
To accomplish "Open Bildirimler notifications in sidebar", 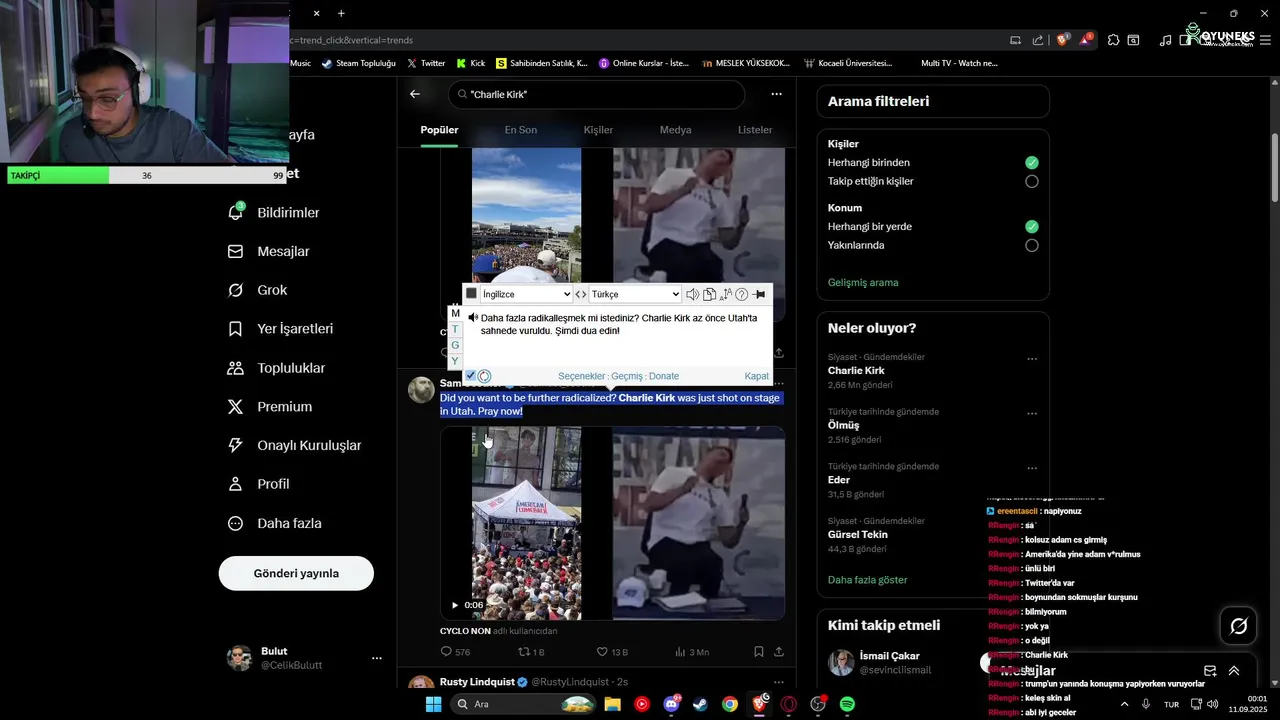I will click(275, 212).
